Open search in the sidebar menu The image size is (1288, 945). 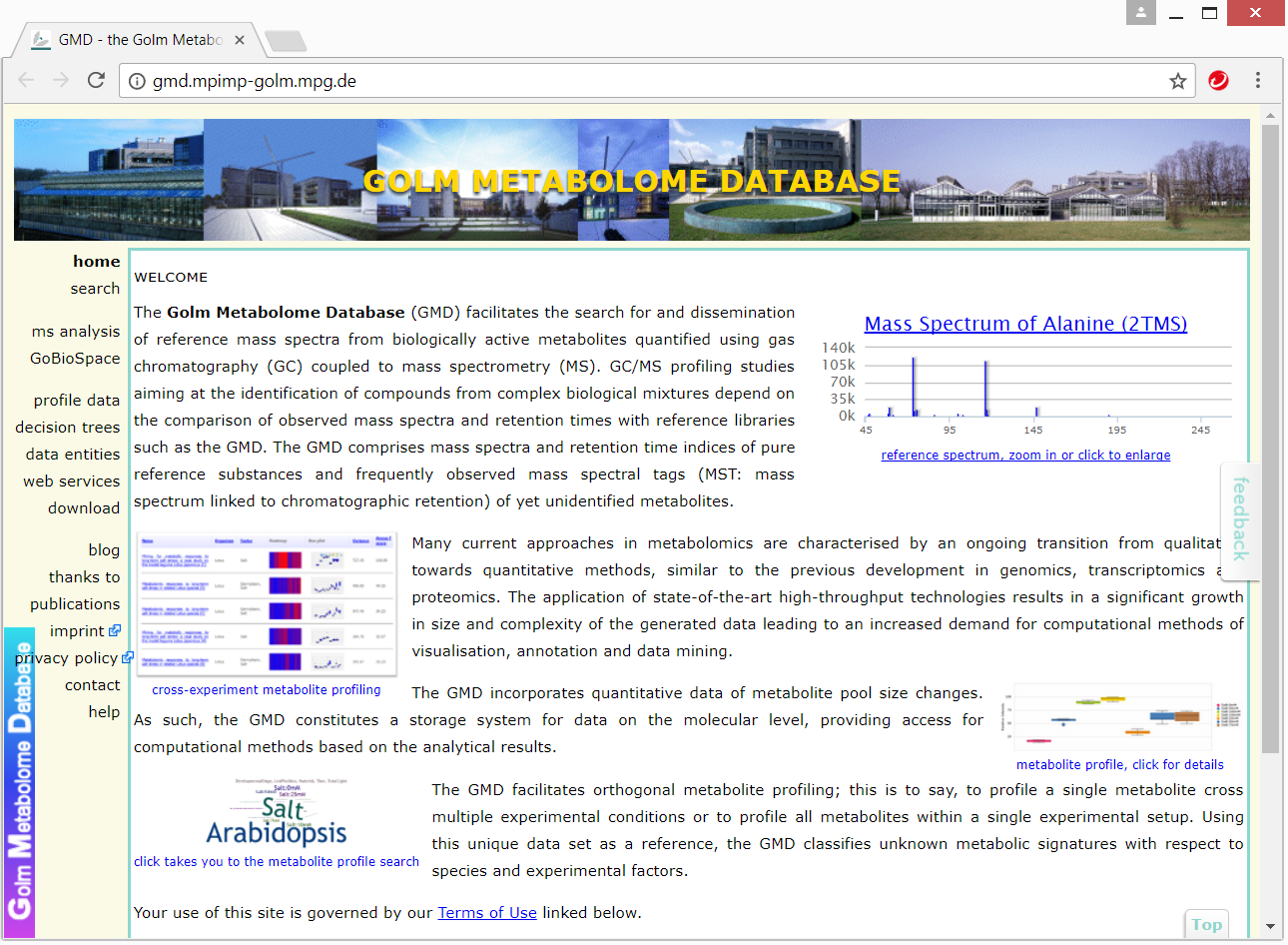95,289
